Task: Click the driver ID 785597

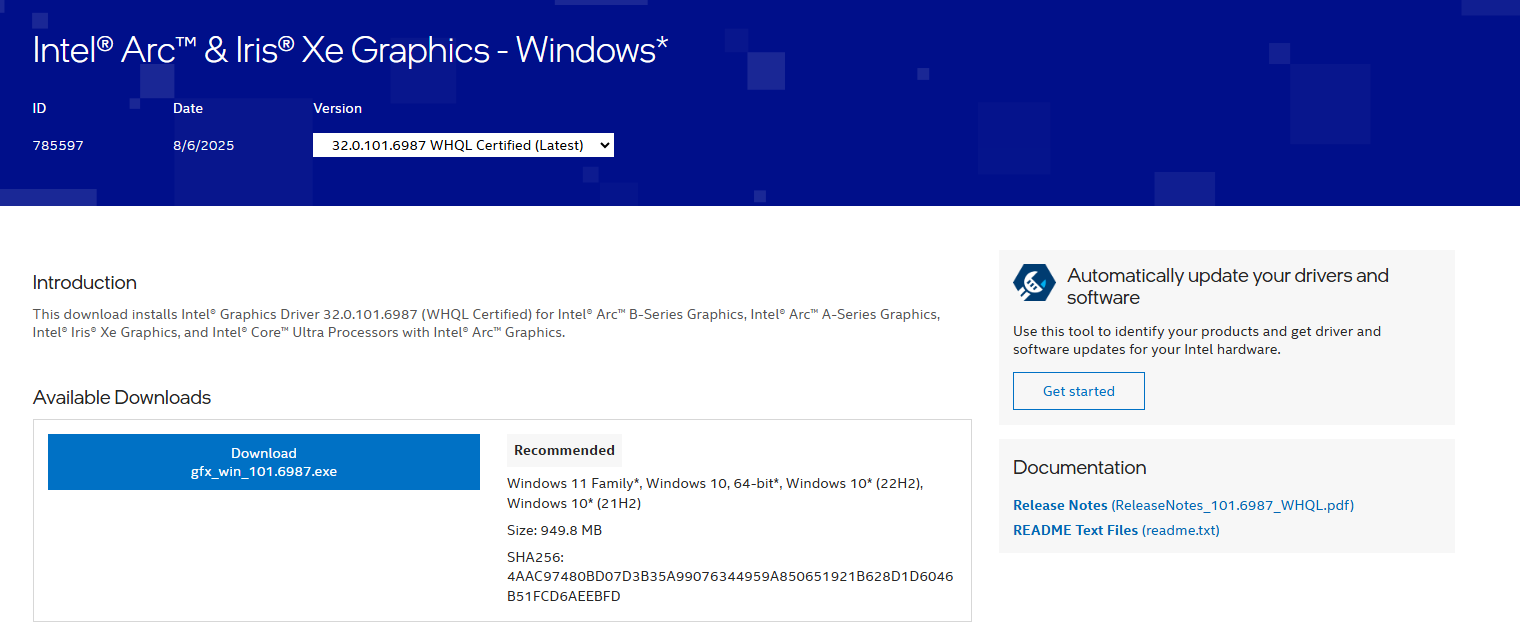Action: click(58, 145)
